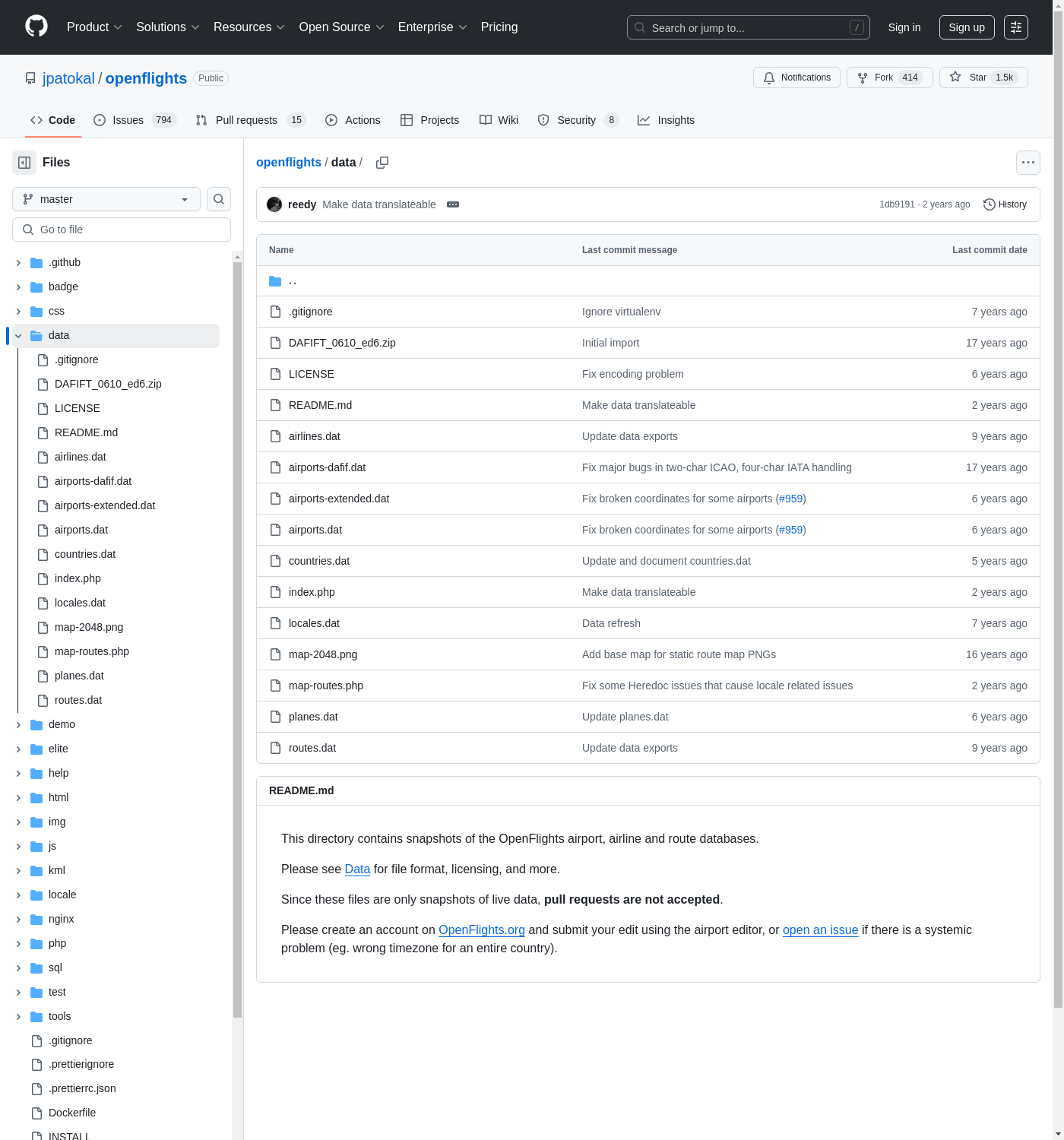The width and height of the screenshot is (1064, 1140).
Task: Follow the OpenFlights.org link in README
Action: tap(482, 930)
